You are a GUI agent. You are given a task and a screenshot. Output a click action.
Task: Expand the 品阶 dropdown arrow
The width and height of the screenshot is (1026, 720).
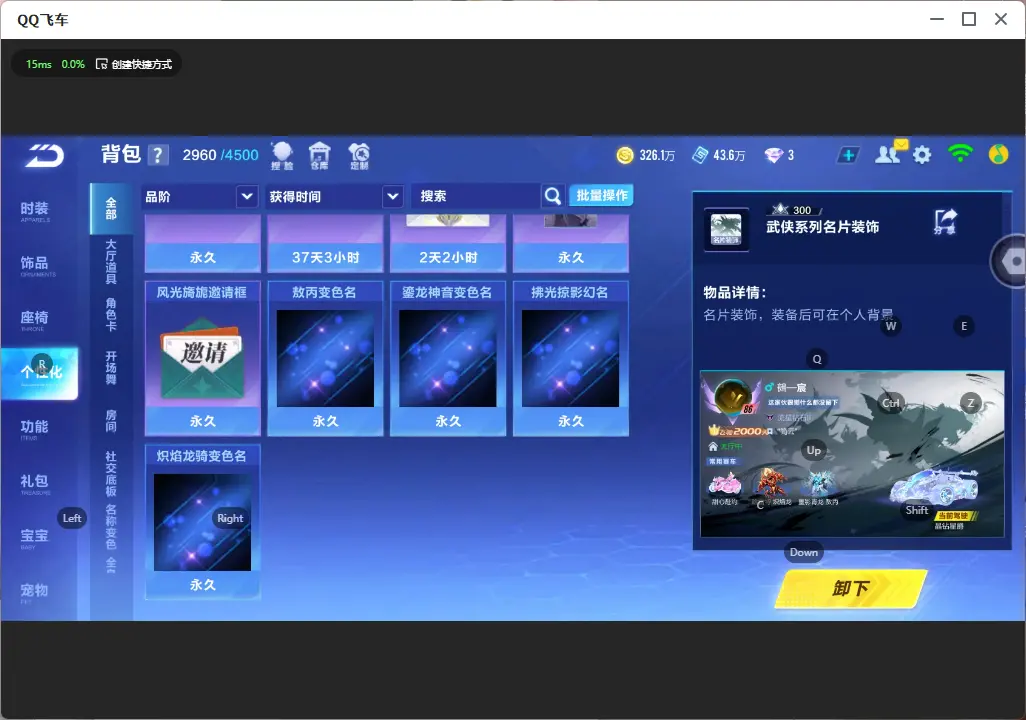[x=247, y=196]
